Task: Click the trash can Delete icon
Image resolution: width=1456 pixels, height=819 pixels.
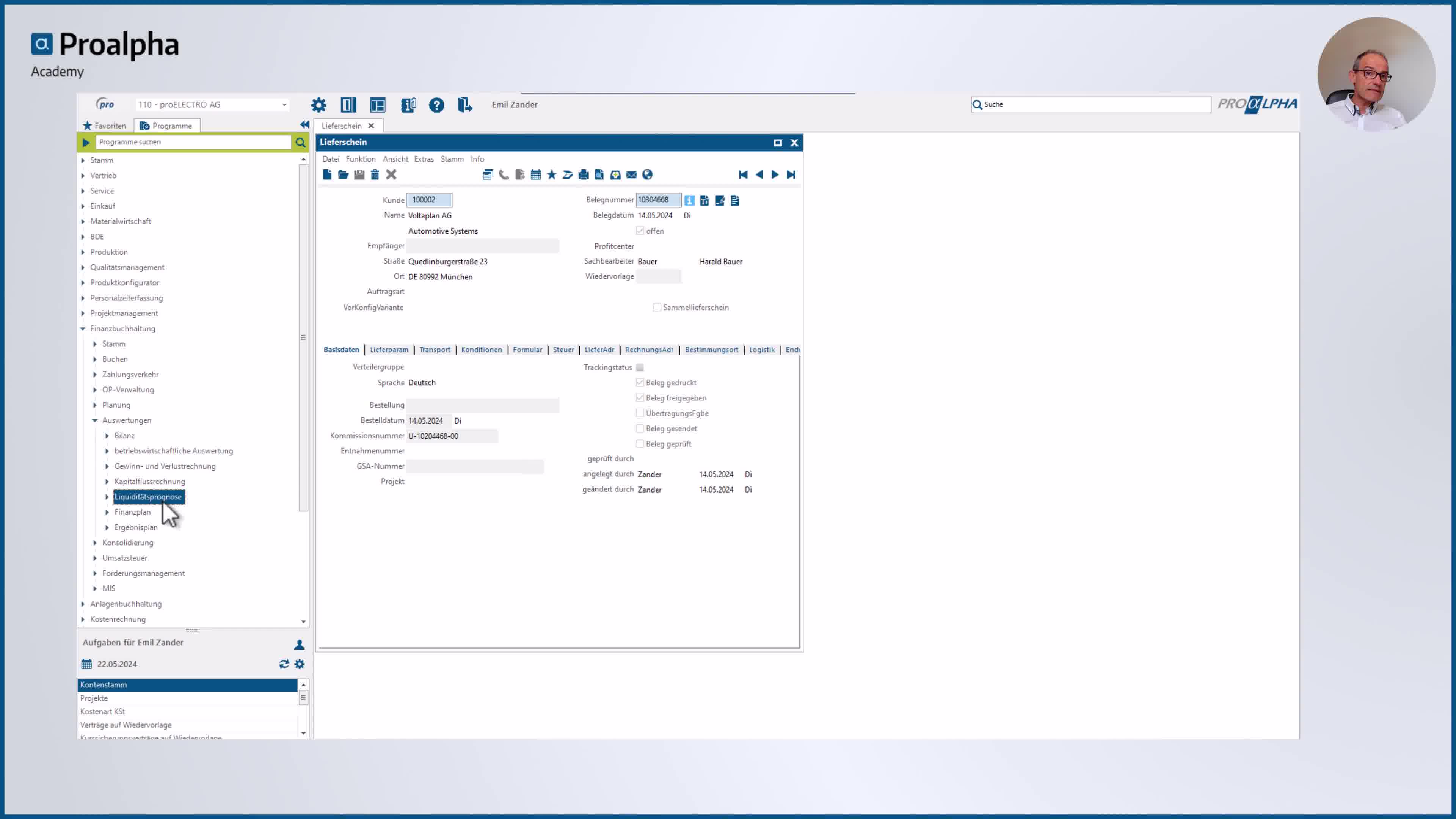Action: 375,175
